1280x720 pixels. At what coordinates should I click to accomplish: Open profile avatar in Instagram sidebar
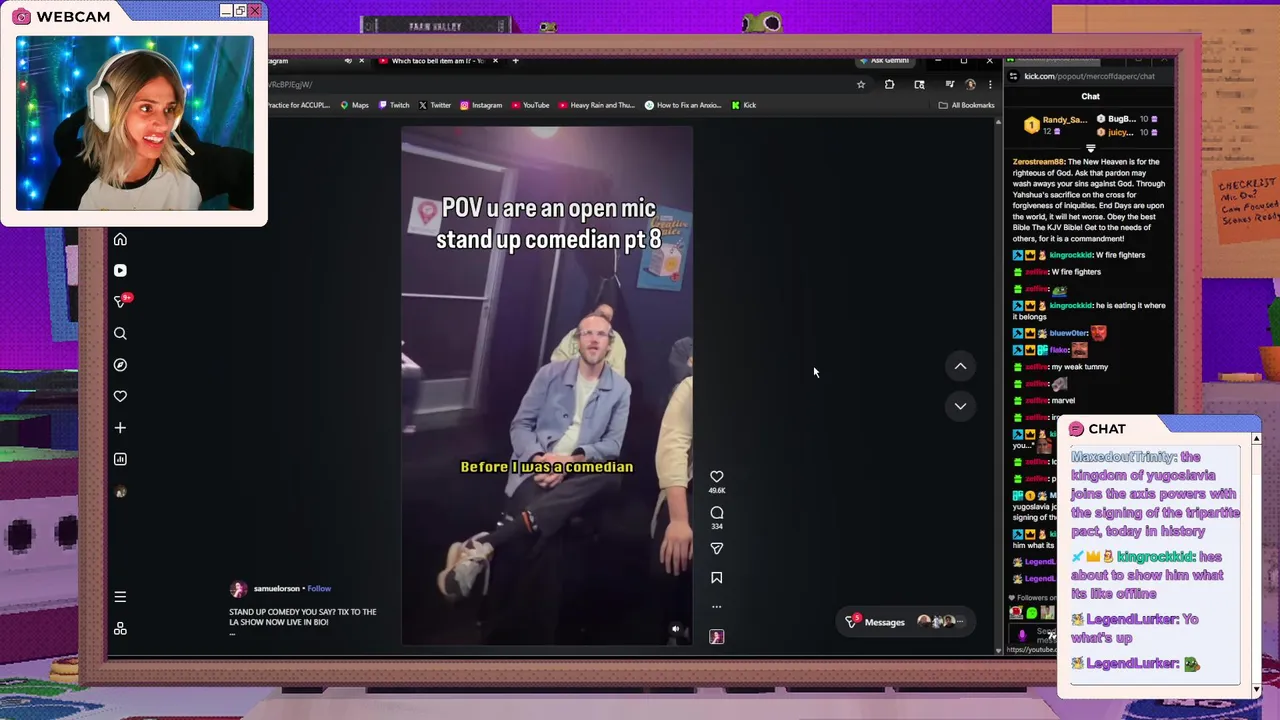point(120,491)
